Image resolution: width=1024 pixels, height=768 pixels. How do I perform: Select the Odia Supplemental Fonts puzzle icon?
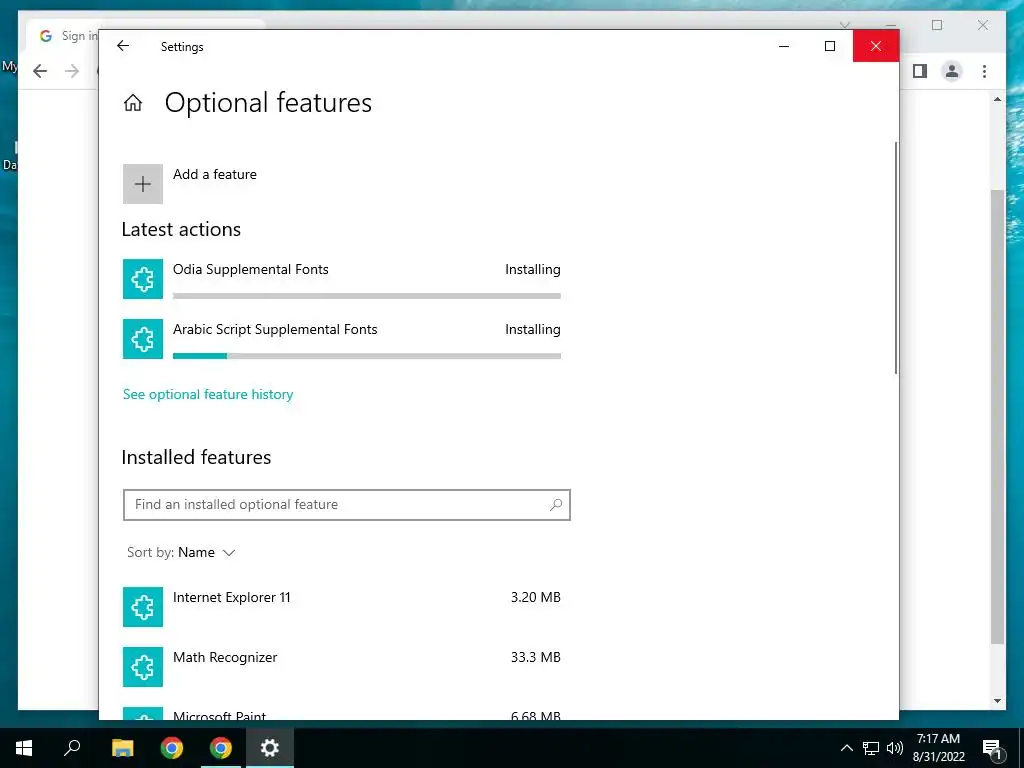point(143,279)
